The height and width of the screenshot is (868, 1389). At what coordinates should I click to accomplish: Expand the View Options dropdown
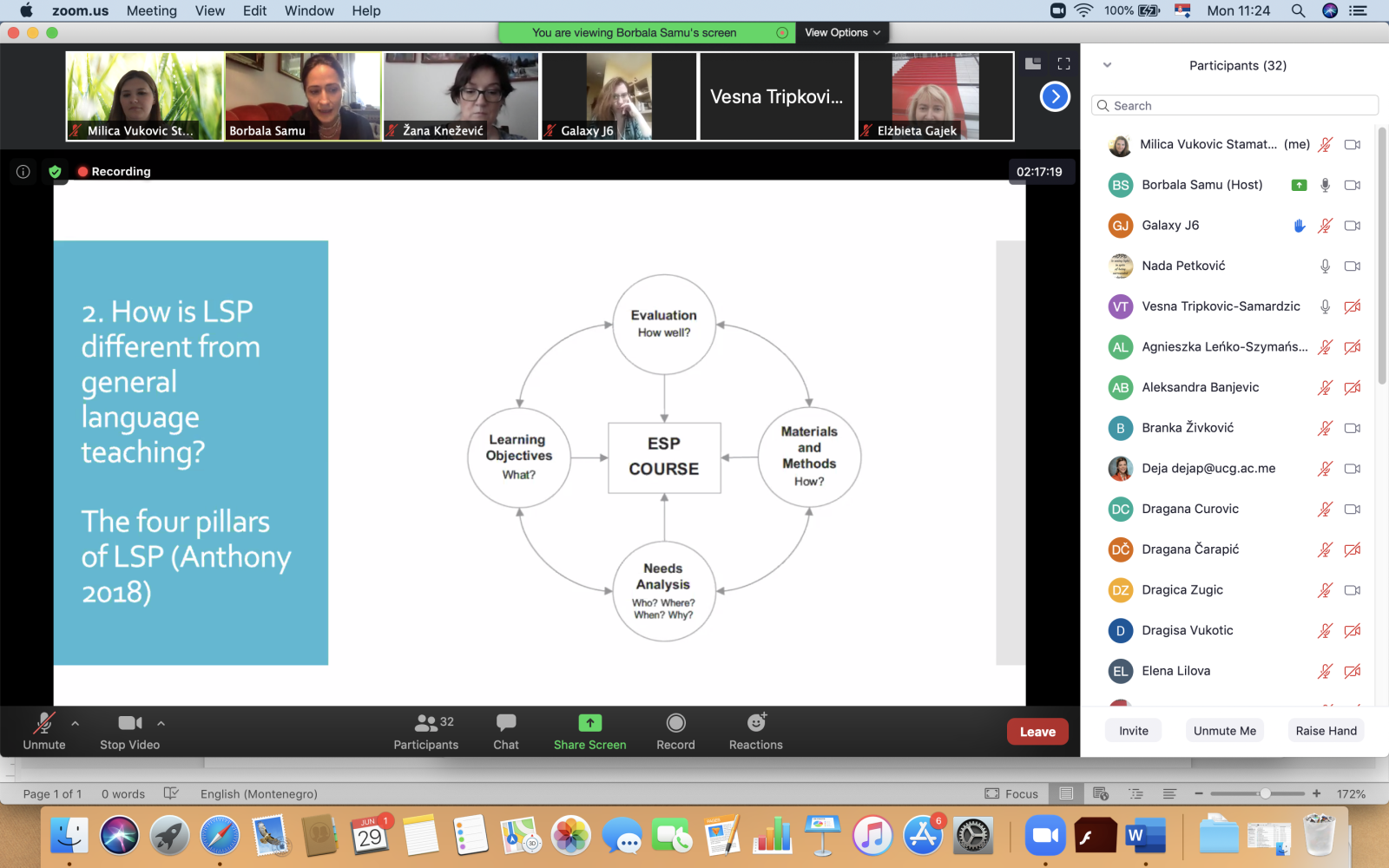(842, 33)
